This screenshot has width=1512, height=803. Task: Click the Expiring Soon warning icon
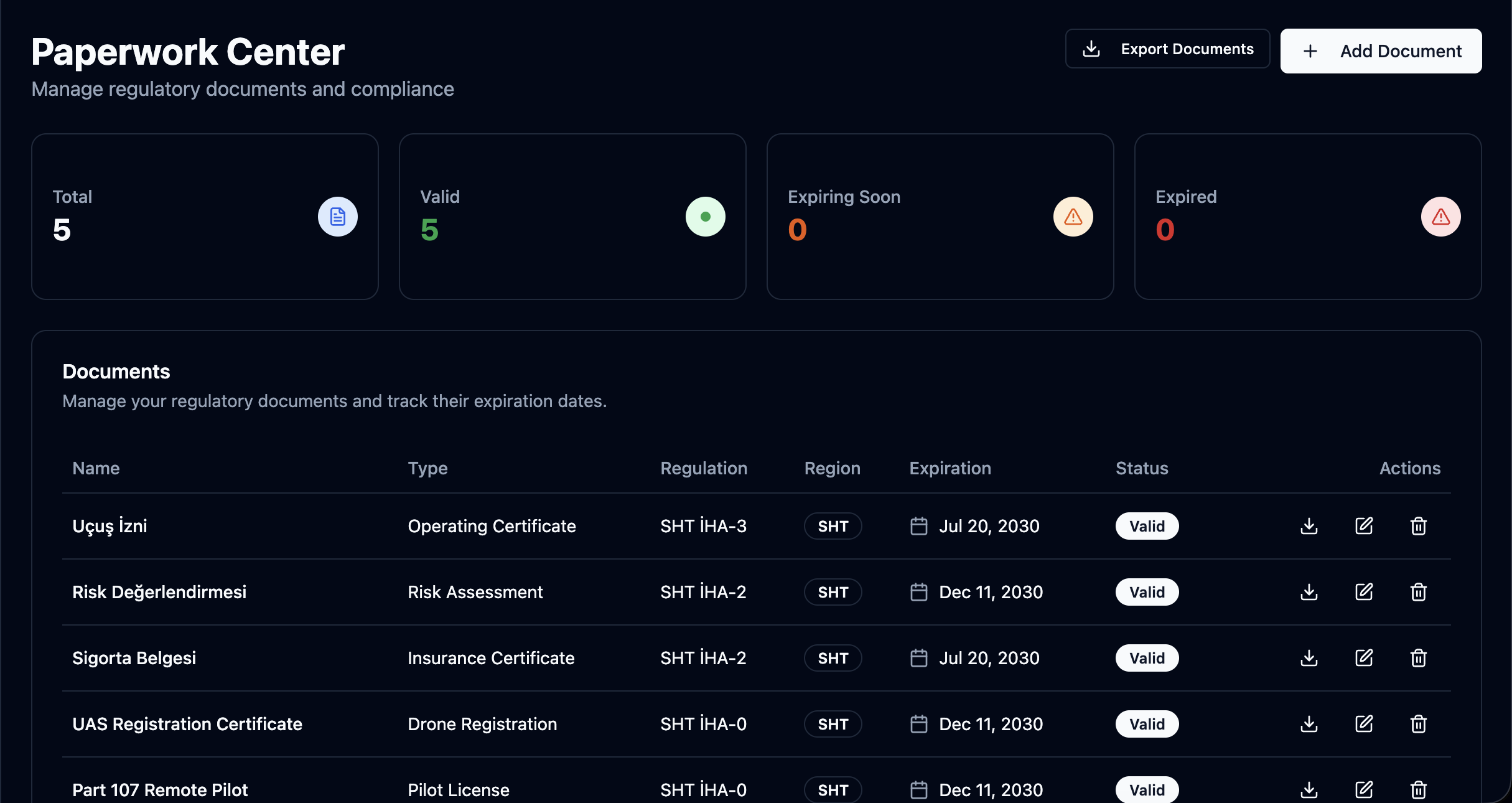[x=1073, y=217]
